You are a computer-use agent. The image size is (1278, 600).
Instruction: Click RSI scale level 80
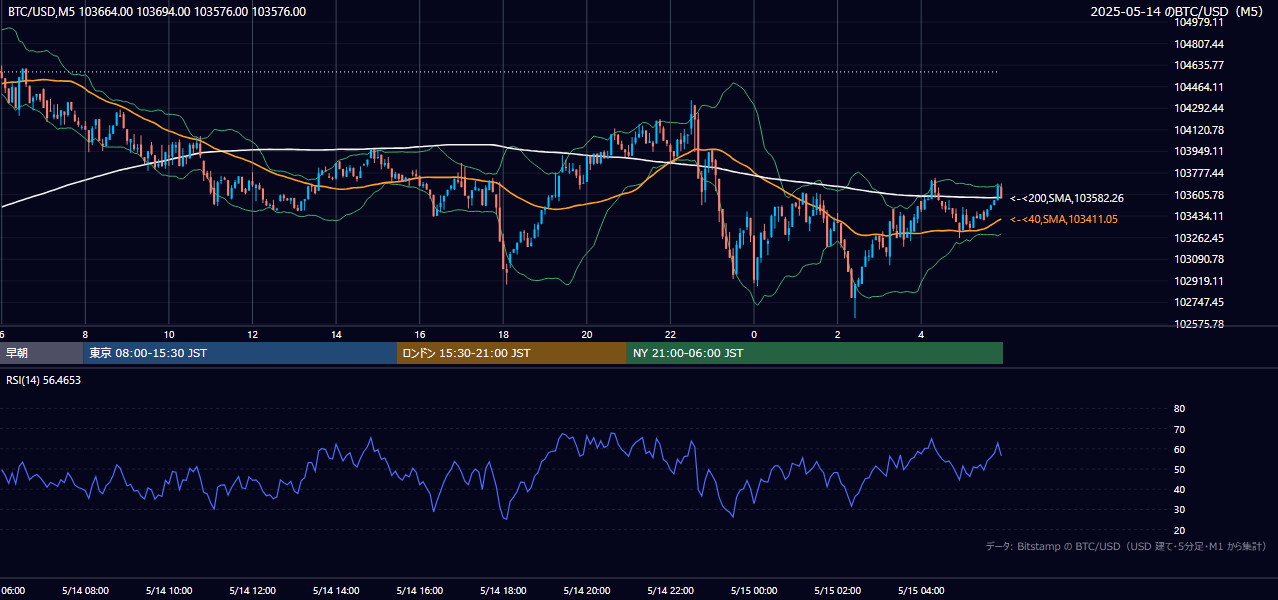1179,409
